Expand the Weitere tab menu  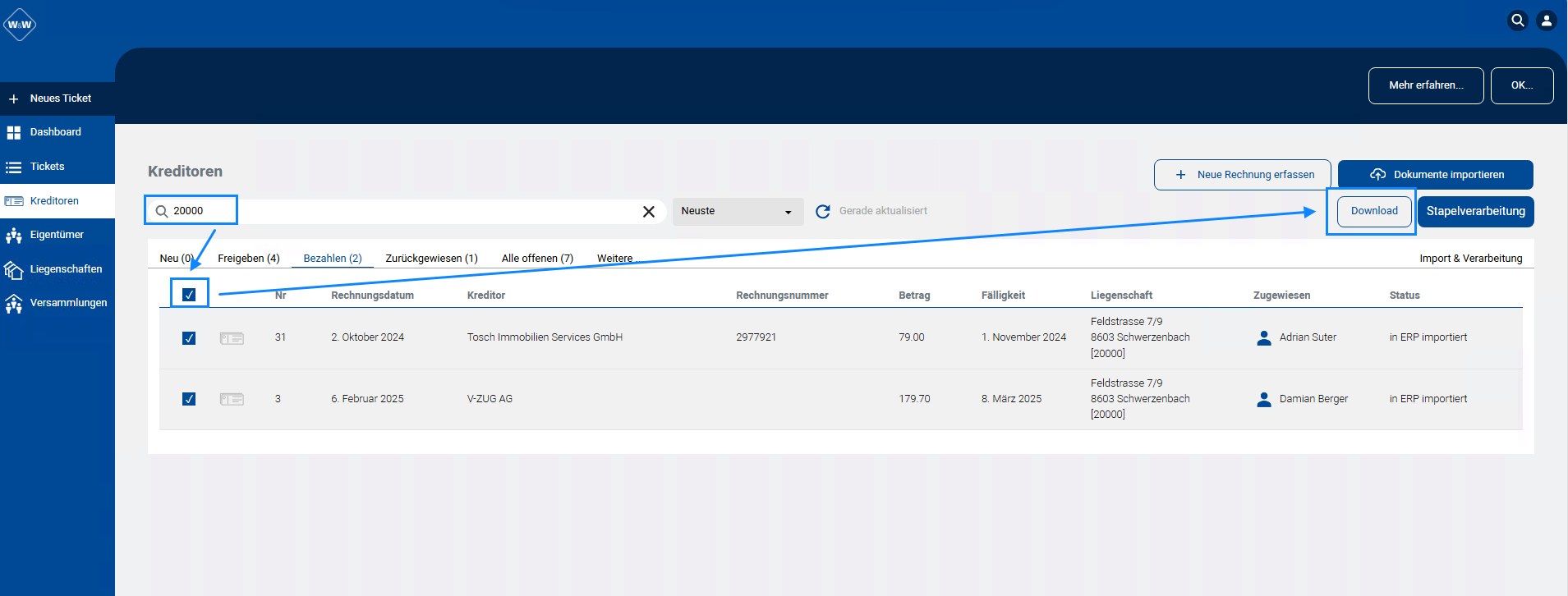[x=617, y=259]
